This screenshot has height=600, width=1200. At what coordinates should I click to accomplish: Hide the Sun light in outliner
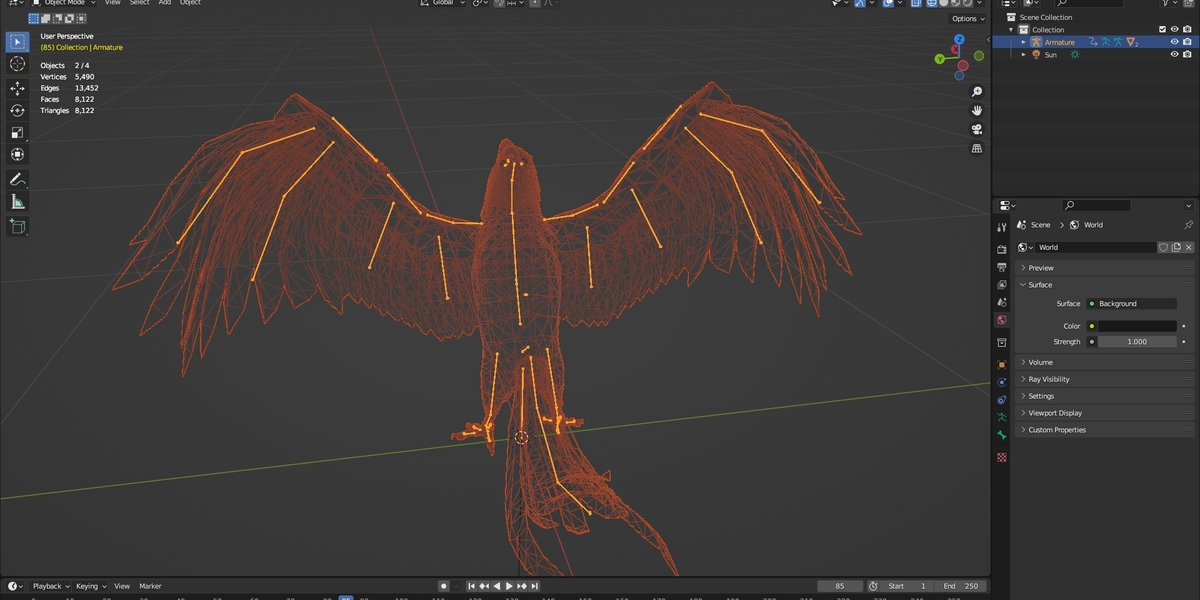coord(1175,55)
